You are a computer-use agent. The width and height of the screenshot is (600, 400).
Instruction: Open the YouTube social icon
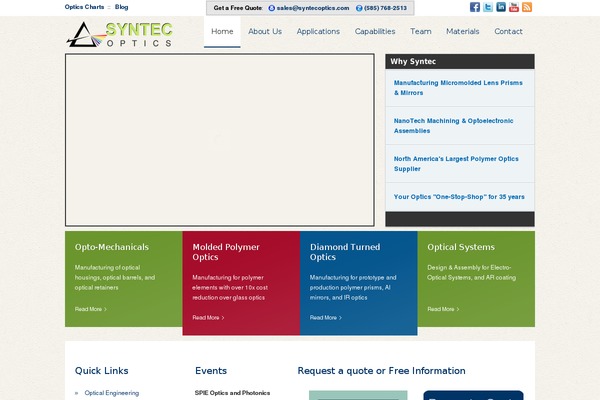coord(514,7)
